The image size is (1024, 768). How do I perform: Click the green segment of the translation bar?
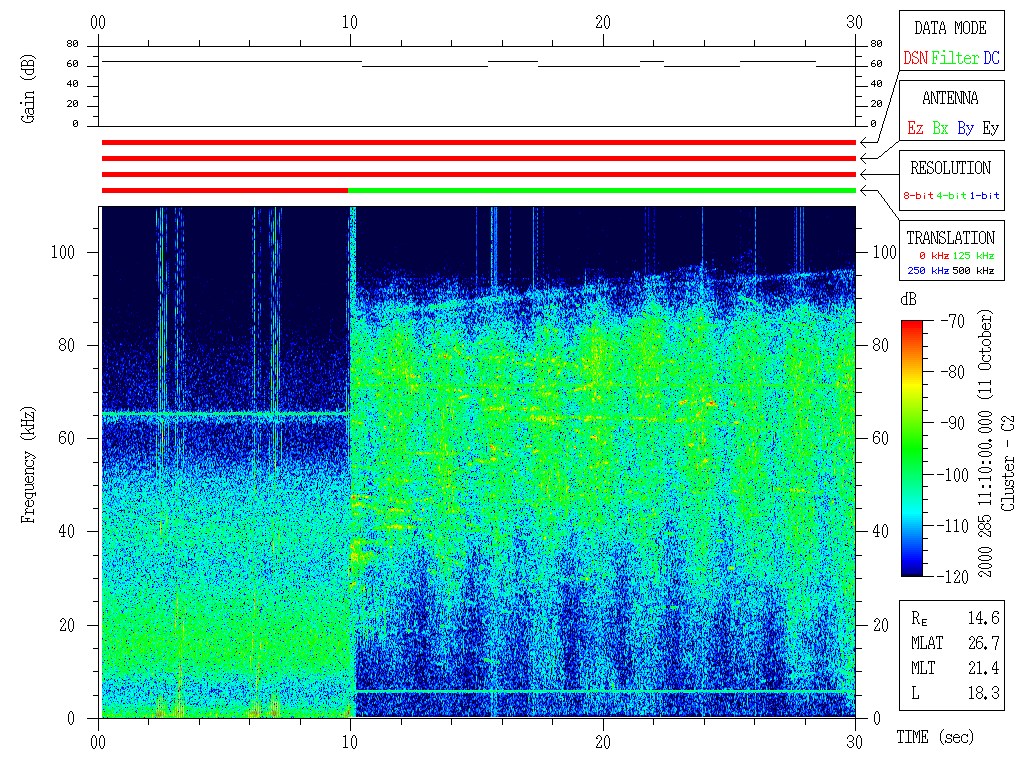tap(600, 190)
